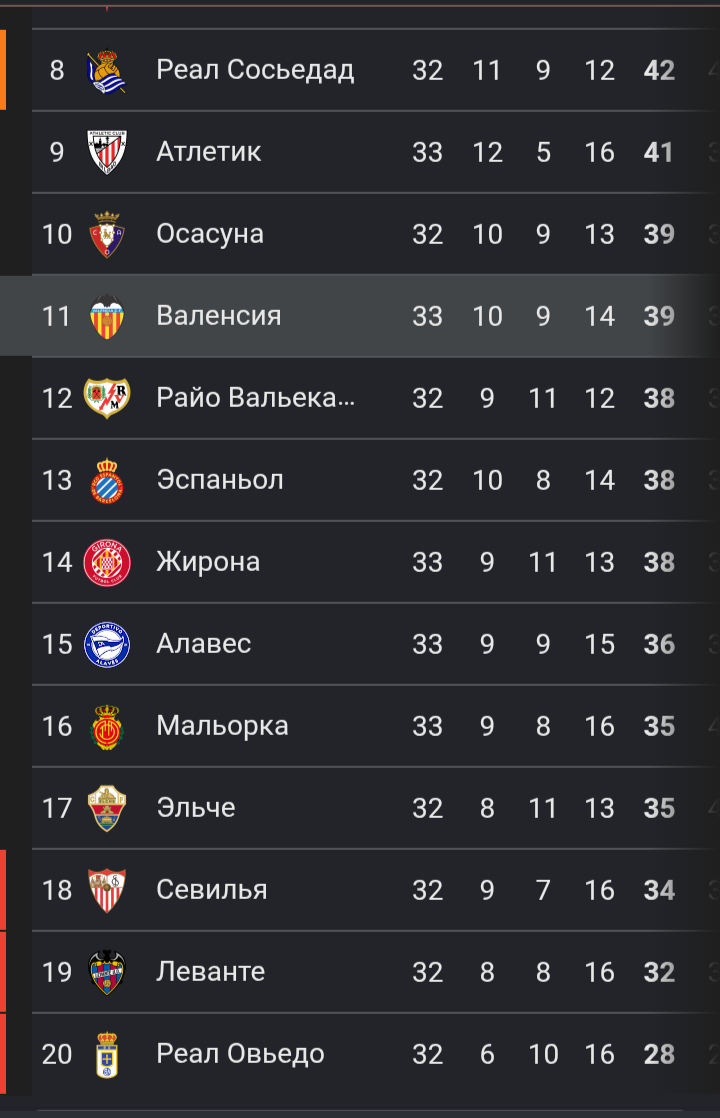Tap the Espanyol club badge
Screen dimensions: 720x1118
(106, 480)
